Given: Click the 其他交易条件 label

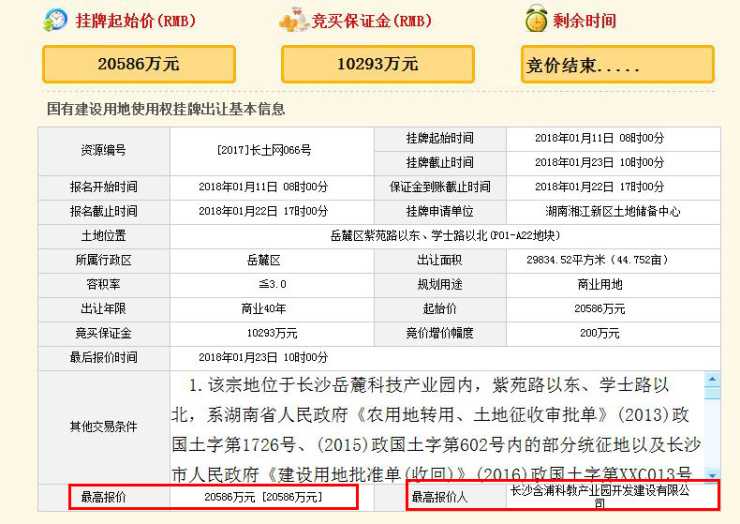Looking at the screenshot, I should [x=104, y=427].
